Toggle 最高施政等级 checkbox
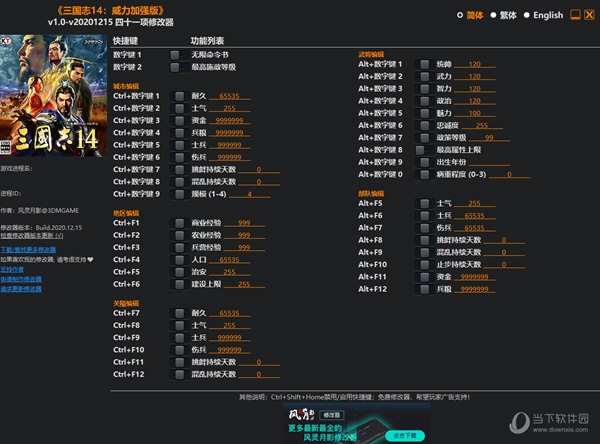 (x=177, y=67)
